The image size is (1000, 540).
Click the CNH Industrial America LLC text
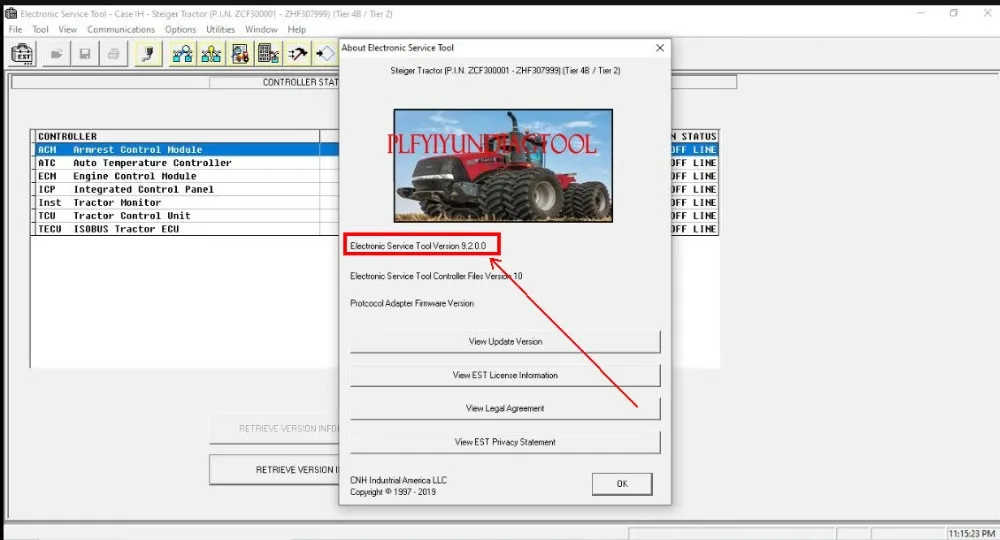pyautogui.click(x=399, y=480)
